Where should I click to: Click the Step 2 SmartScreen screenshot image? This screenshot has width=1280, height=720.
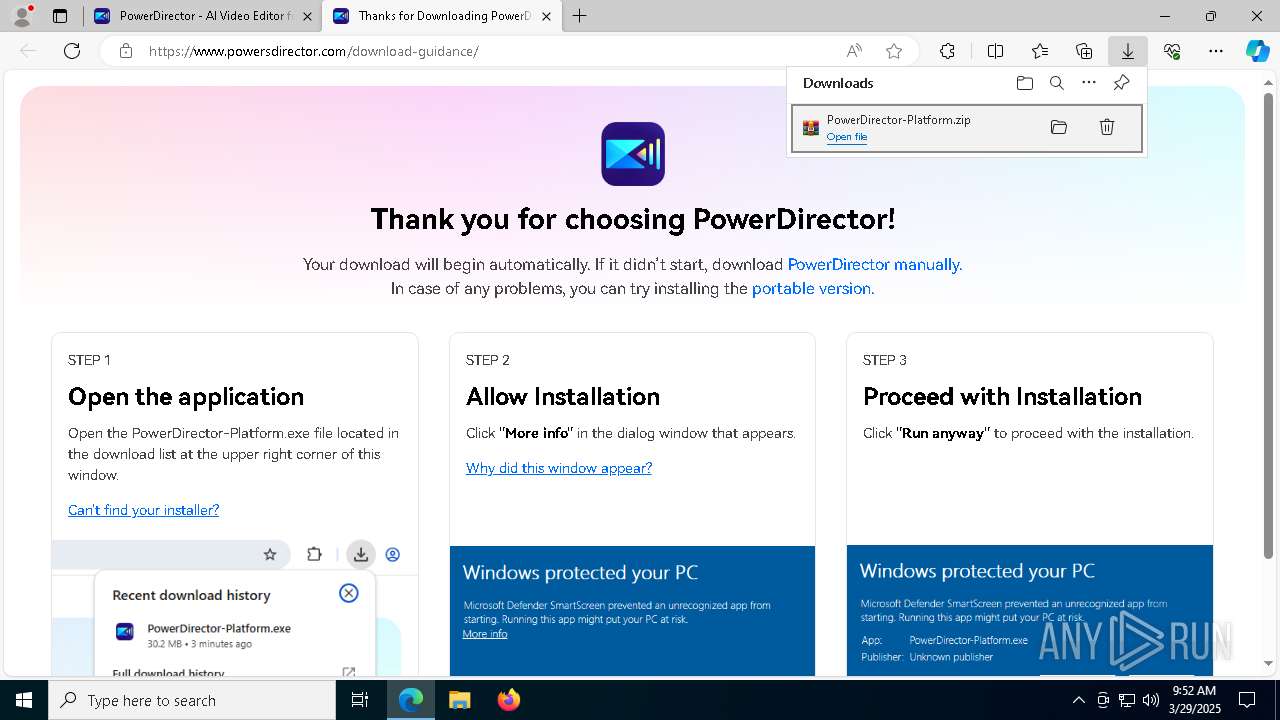(x=632, y=610)
